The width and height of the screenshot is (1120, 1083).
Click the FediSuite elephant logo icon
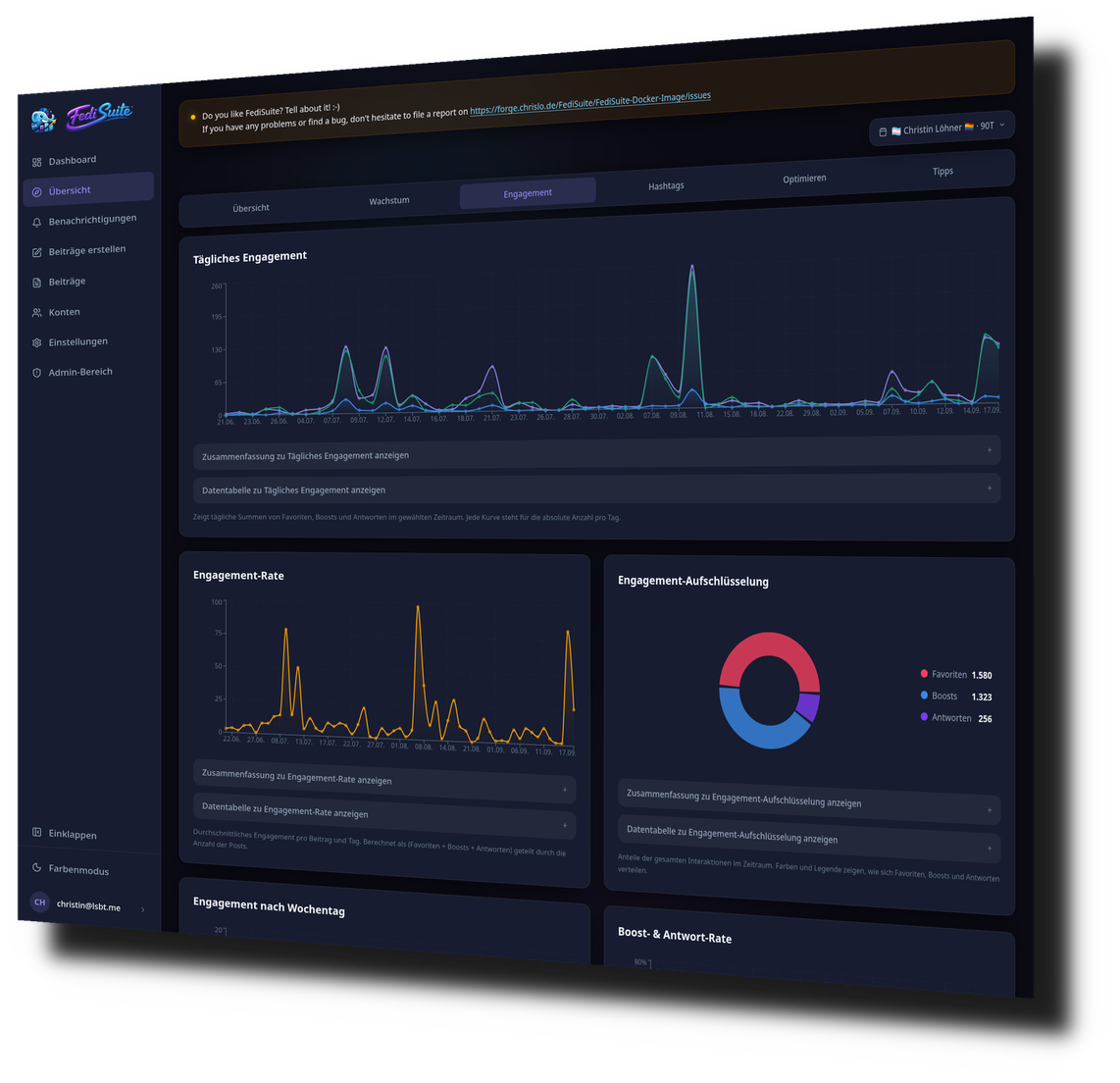(43, 120)
